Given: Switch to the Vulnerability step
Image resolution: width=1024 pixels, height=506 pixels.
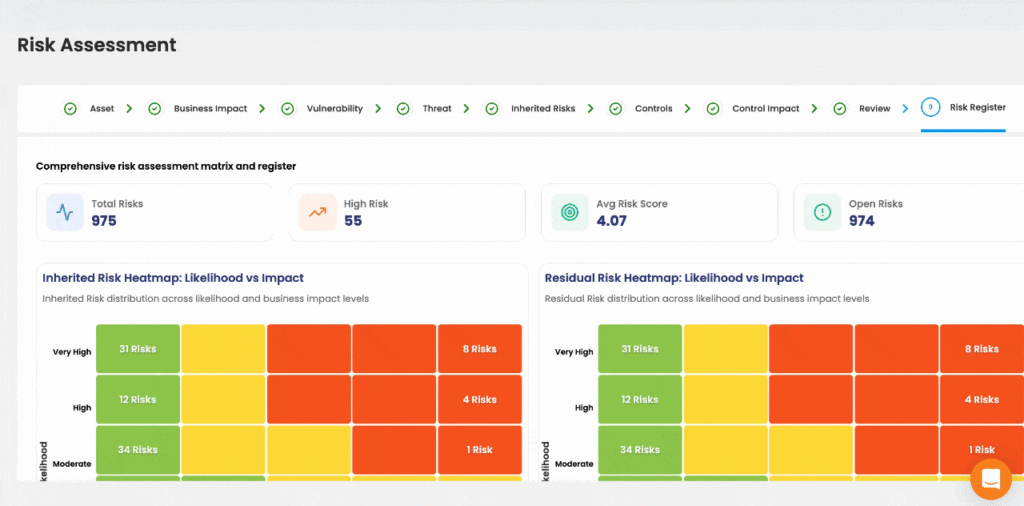Looking at the screenshot, I should (x=334, y=108).
